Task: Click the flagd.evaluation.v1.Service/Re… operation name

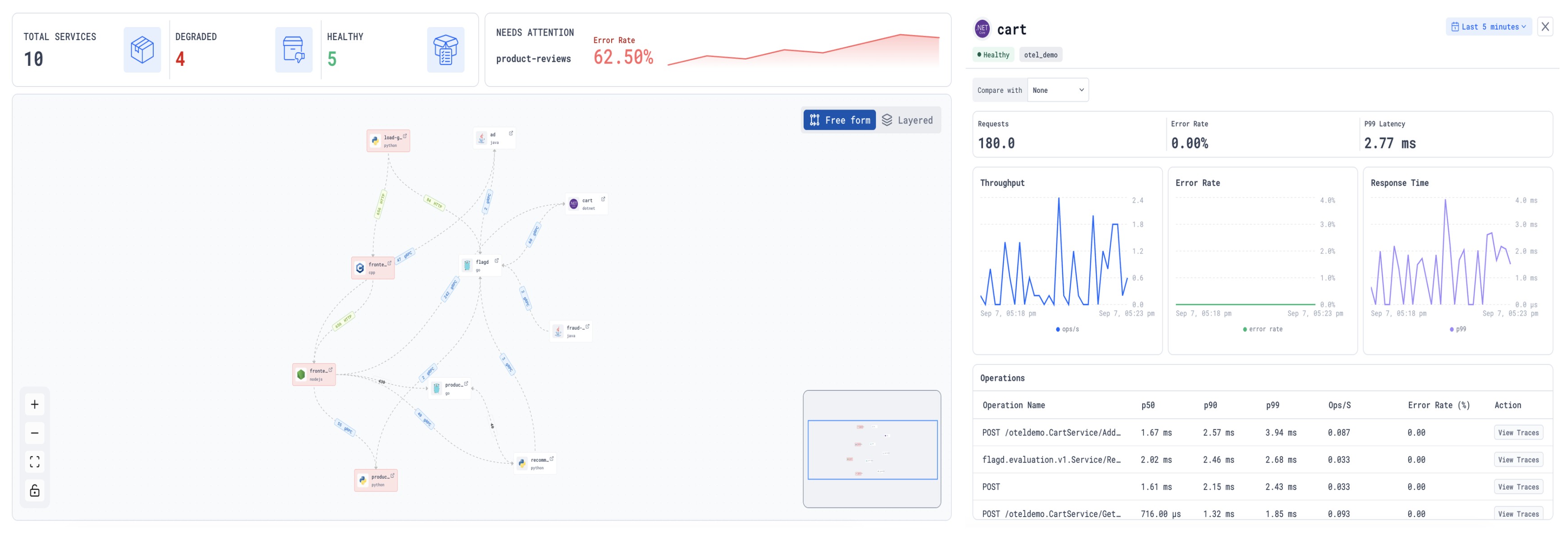Action: 1051,460
